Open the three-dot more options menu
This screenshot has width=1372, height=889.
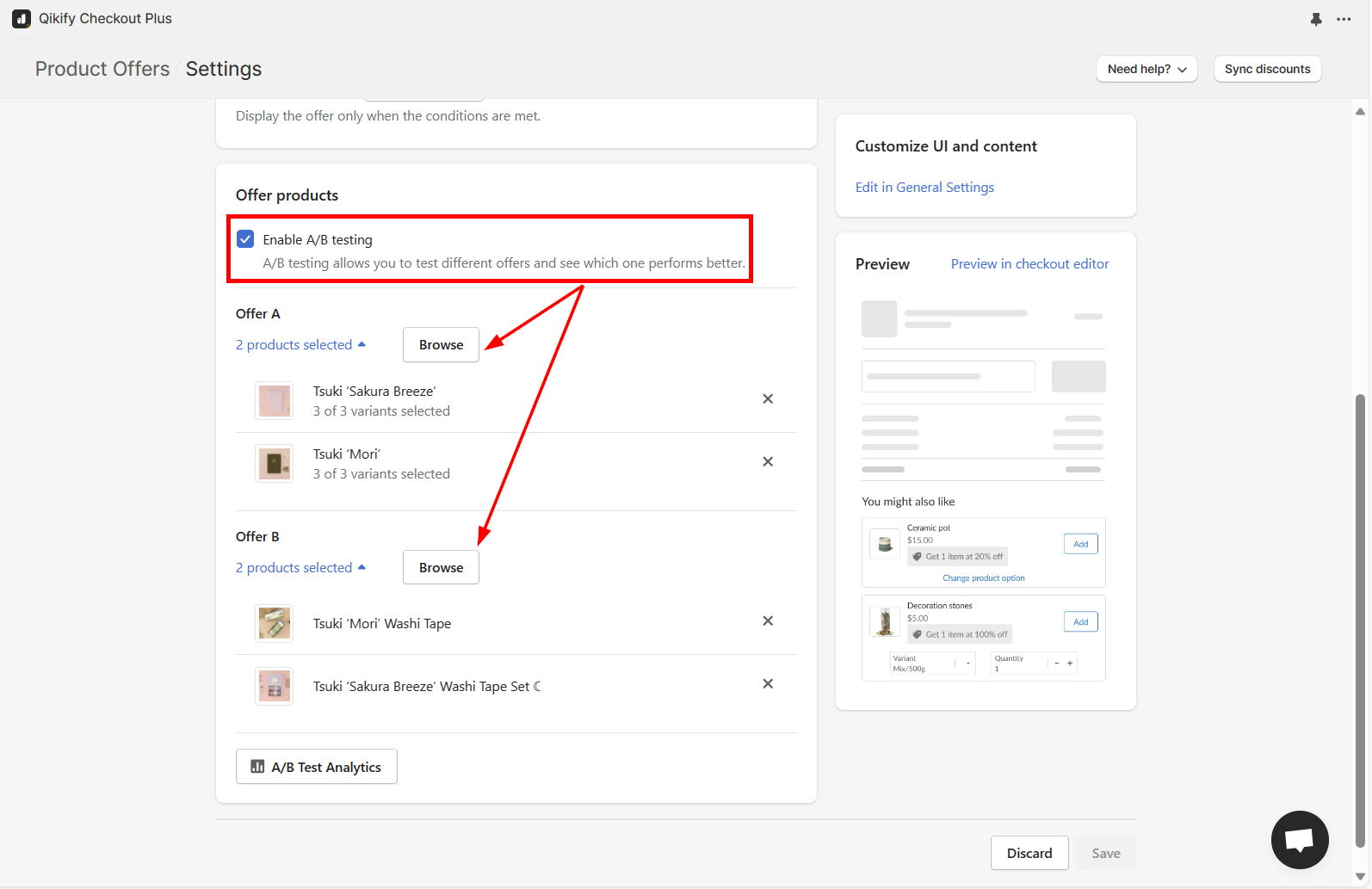[x=1344, y=19]
